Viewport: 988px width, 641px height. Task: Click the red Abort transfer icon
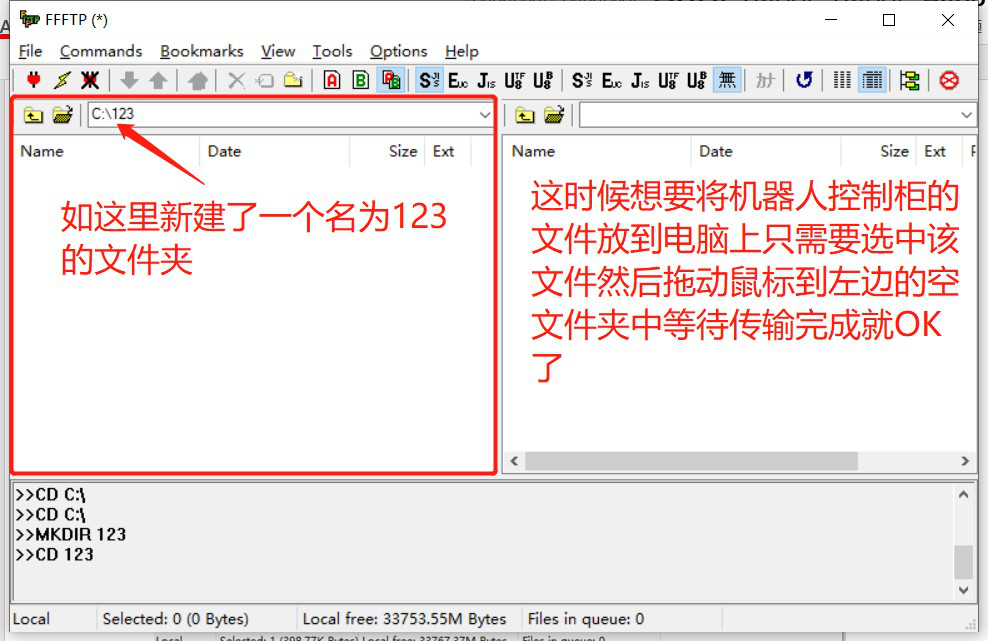pos(948,80)
